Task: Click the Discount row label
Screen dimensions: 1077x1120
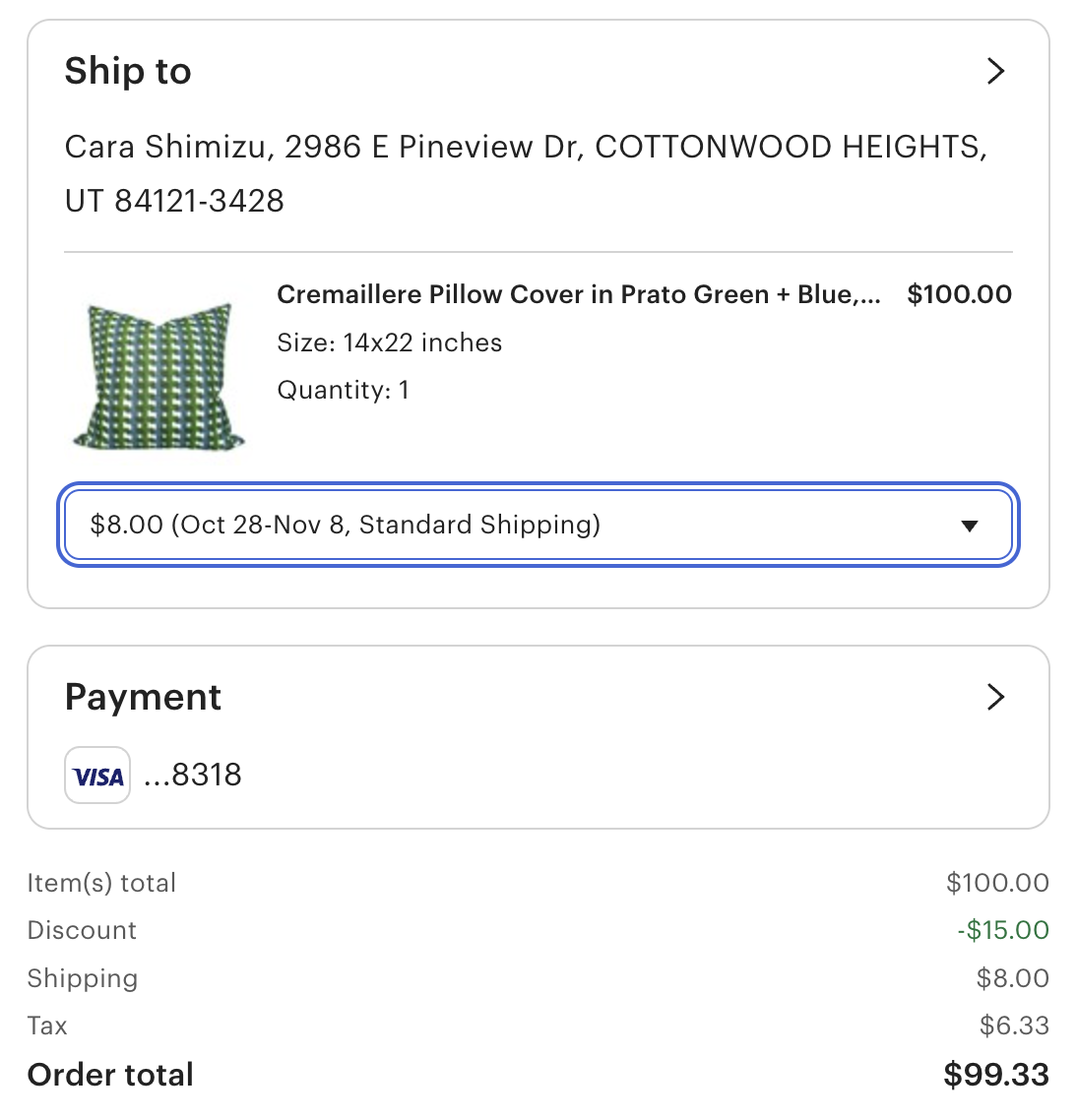Action: pos(82,930)
